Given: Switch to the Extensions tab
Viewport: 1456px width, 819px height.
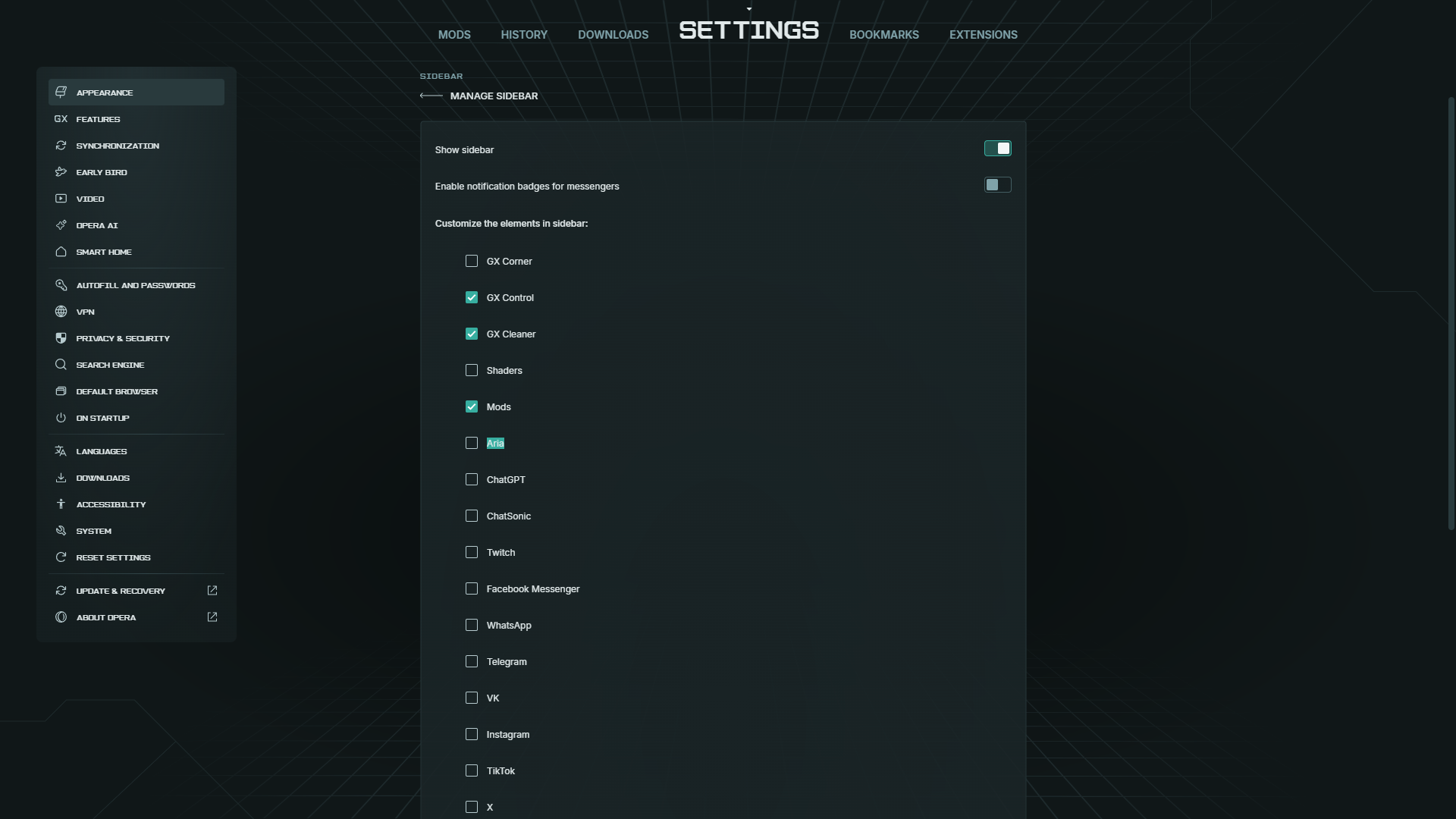Looking at the screenshot, I should (x=983, y=35).
